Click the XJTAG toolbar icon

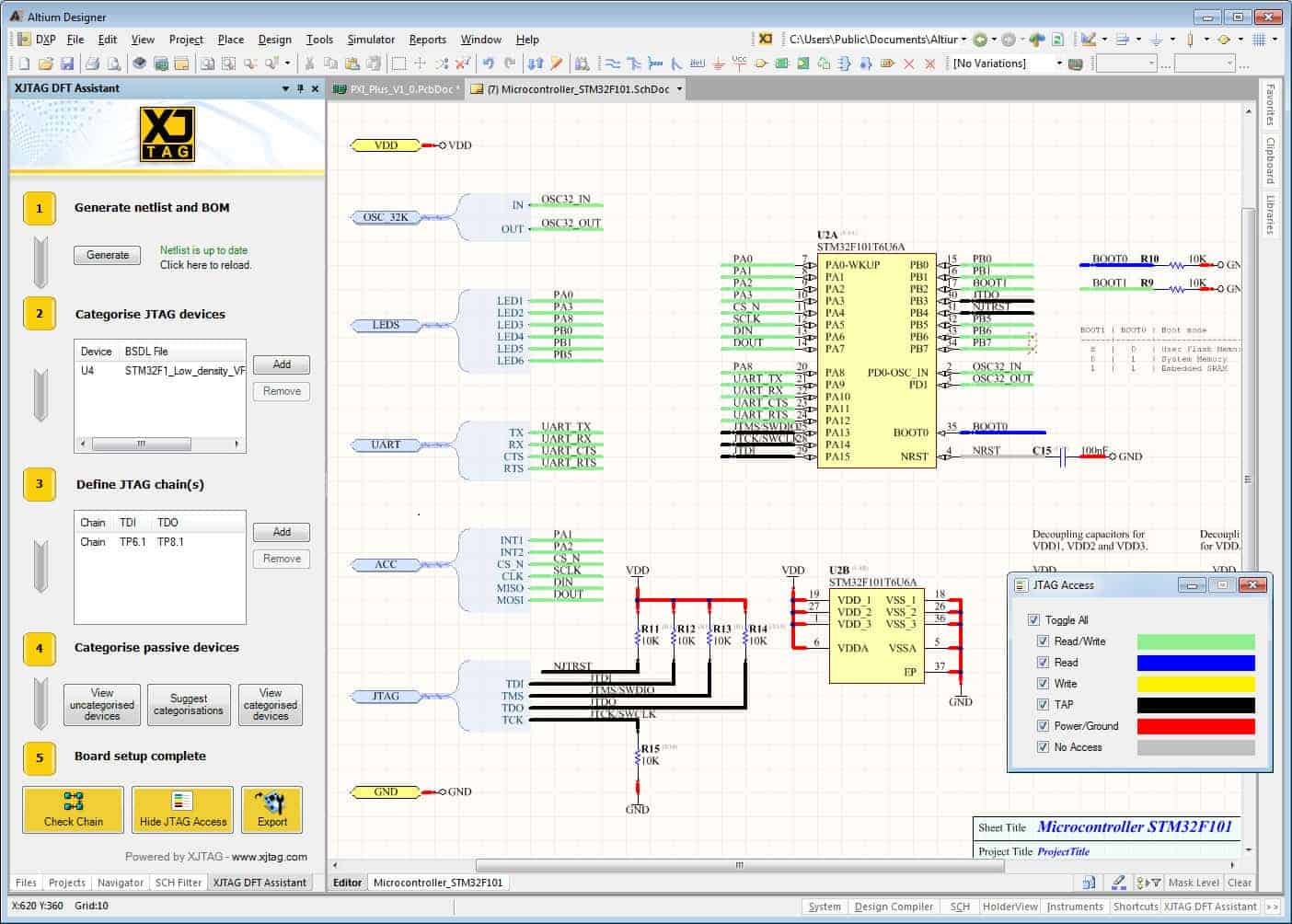tap(766, 39)
